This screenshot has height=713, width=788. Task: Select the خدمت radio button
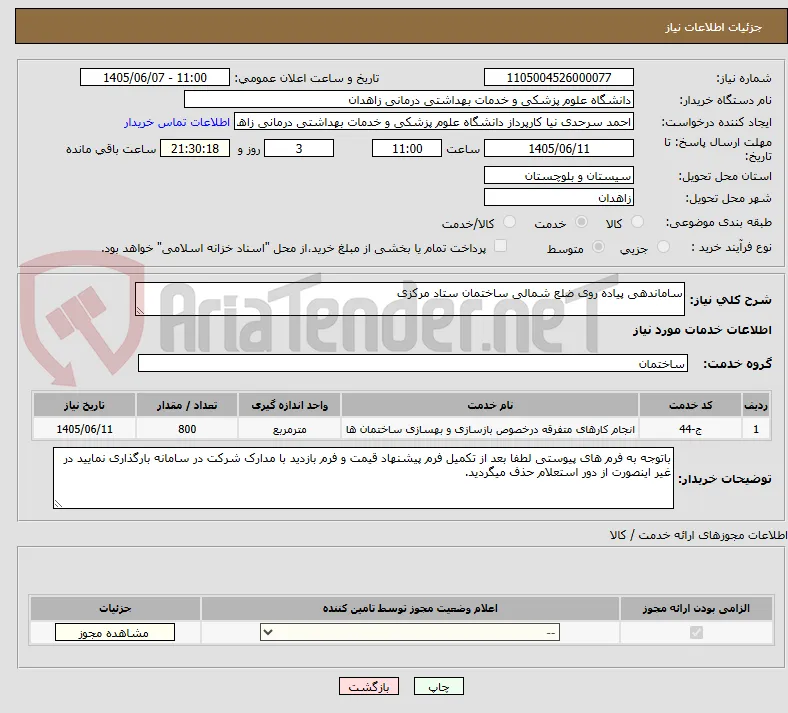581,222
